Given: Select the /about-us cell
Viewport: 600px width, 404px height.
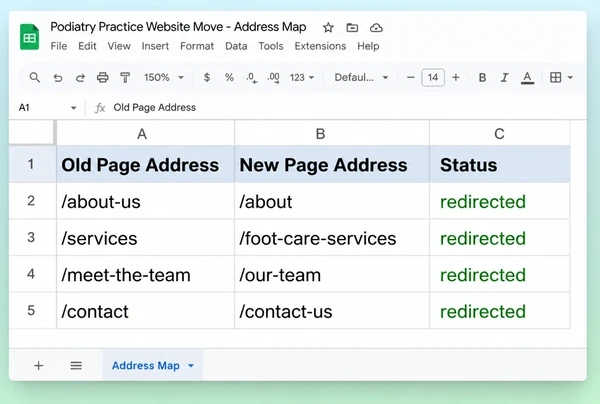Looking at the screenshot, I should coord(145,201).
